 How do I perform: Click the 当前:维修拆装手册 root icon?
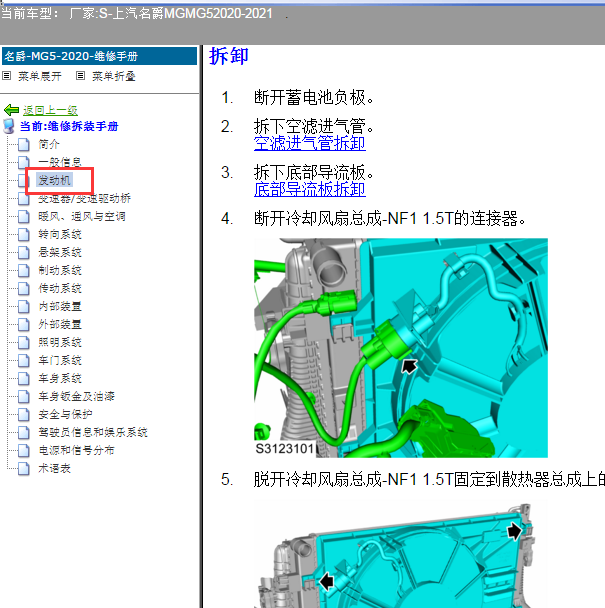pos(9,126)
